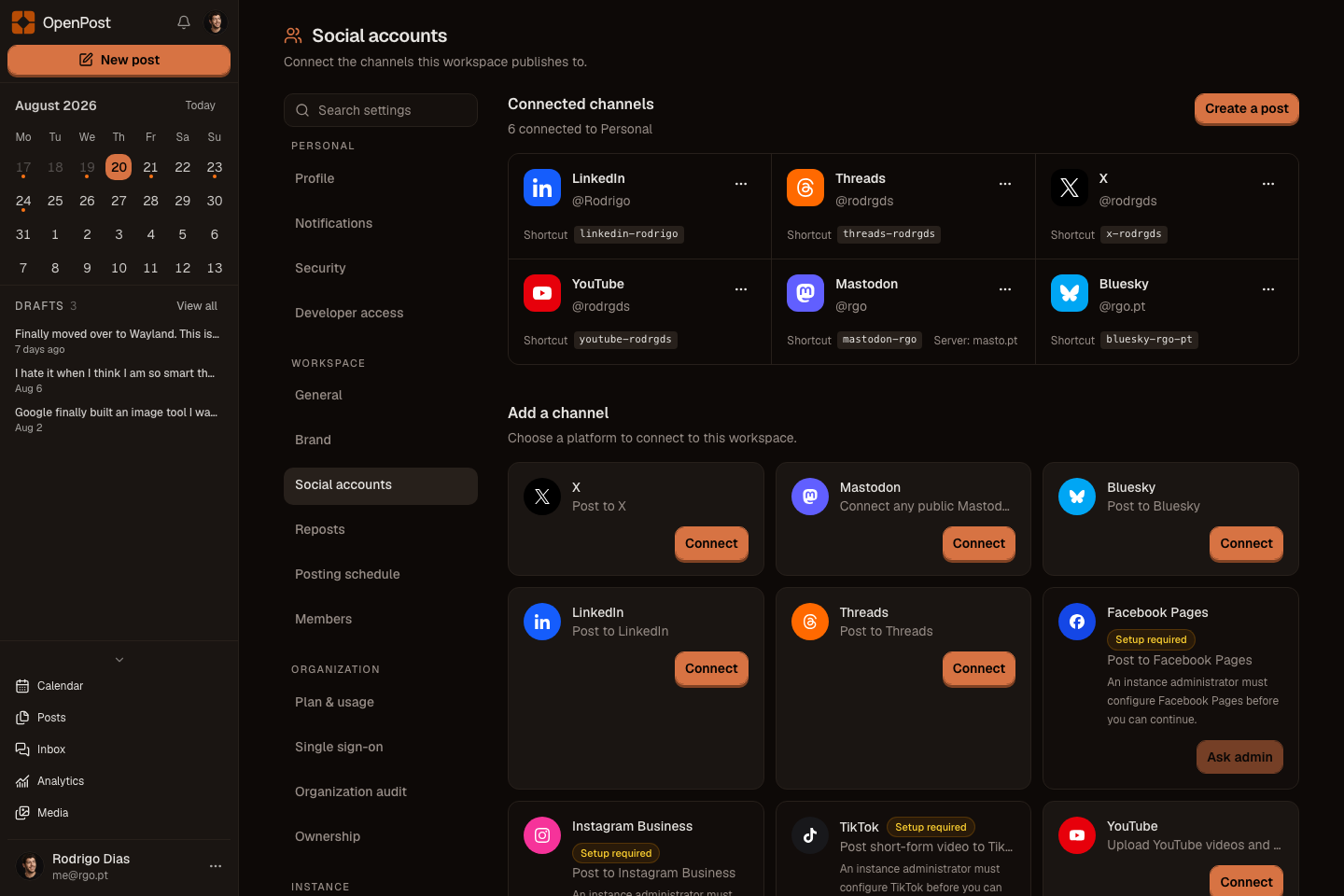Collapse the sidebar section with chevron
Image resolution: width=1344 pixels, height=896 pixels.
click(119, 660)
